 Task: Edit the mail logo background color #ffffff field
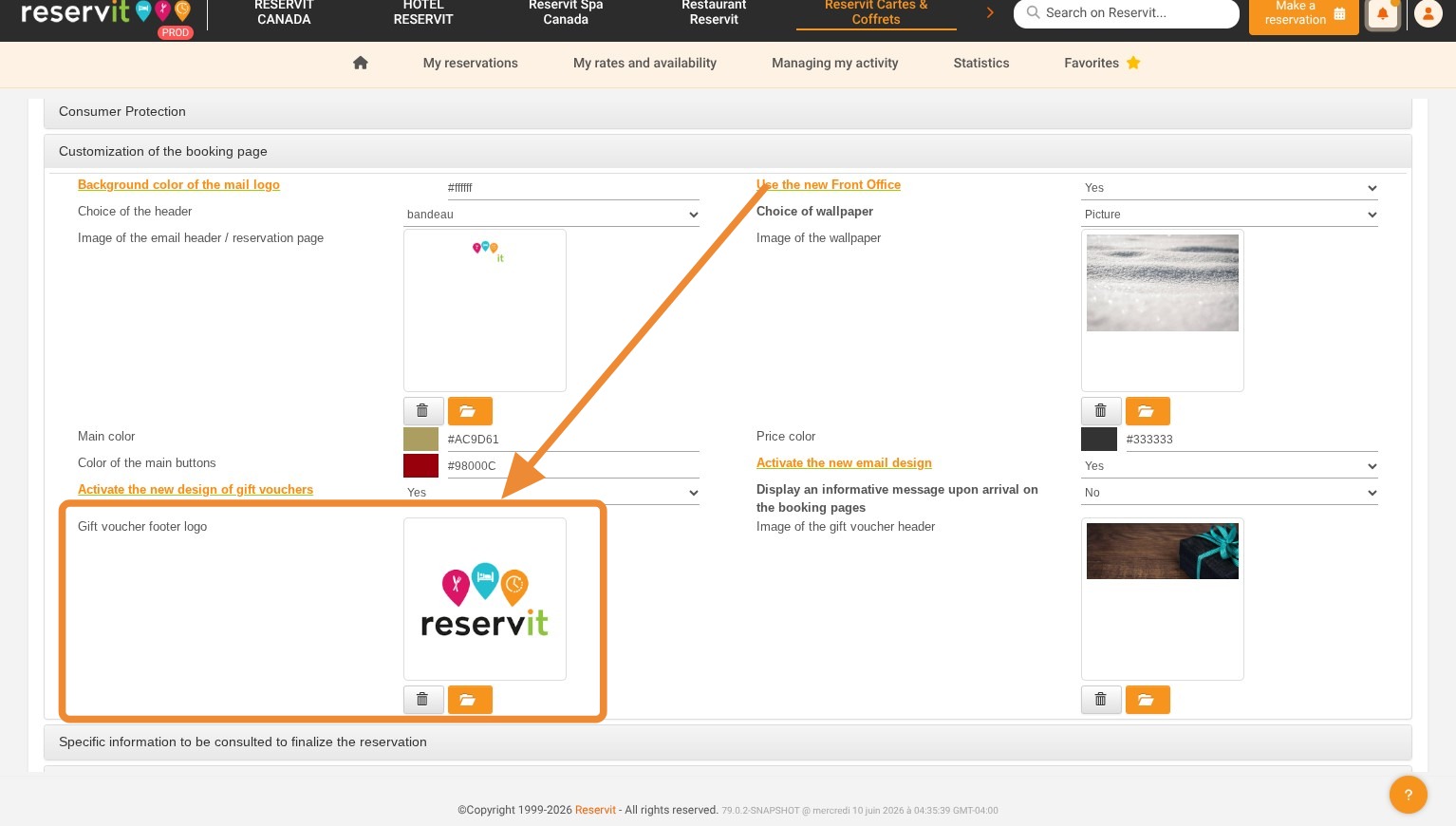[572, 188]
